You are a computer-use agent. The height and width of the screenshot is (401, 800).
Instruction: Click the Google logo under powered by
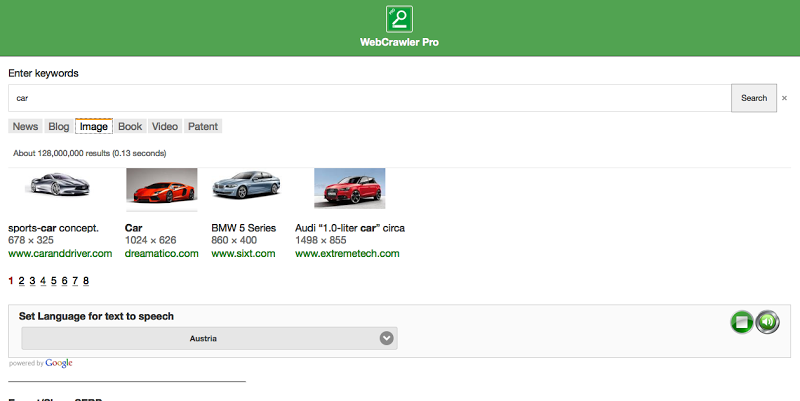tap(59, 363)
